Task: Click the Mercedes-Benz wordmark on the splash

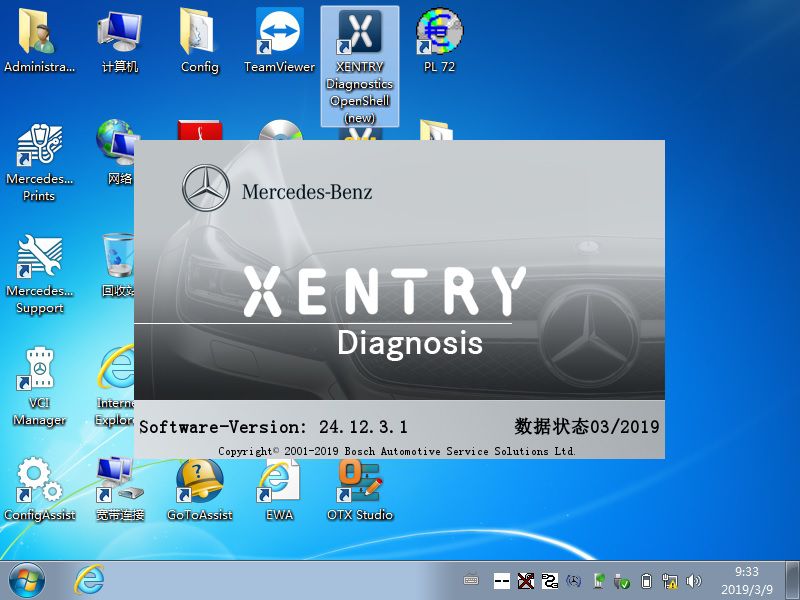Action: [307, 192]
